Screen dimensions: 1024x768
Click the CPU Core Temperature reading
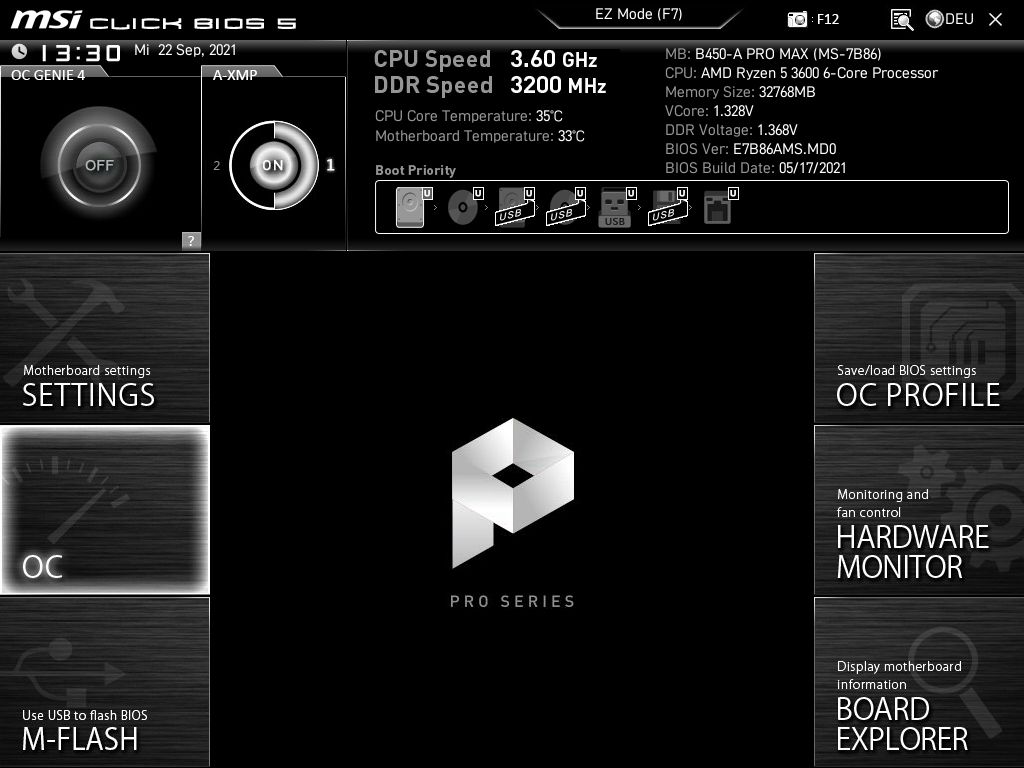[469, 116]
